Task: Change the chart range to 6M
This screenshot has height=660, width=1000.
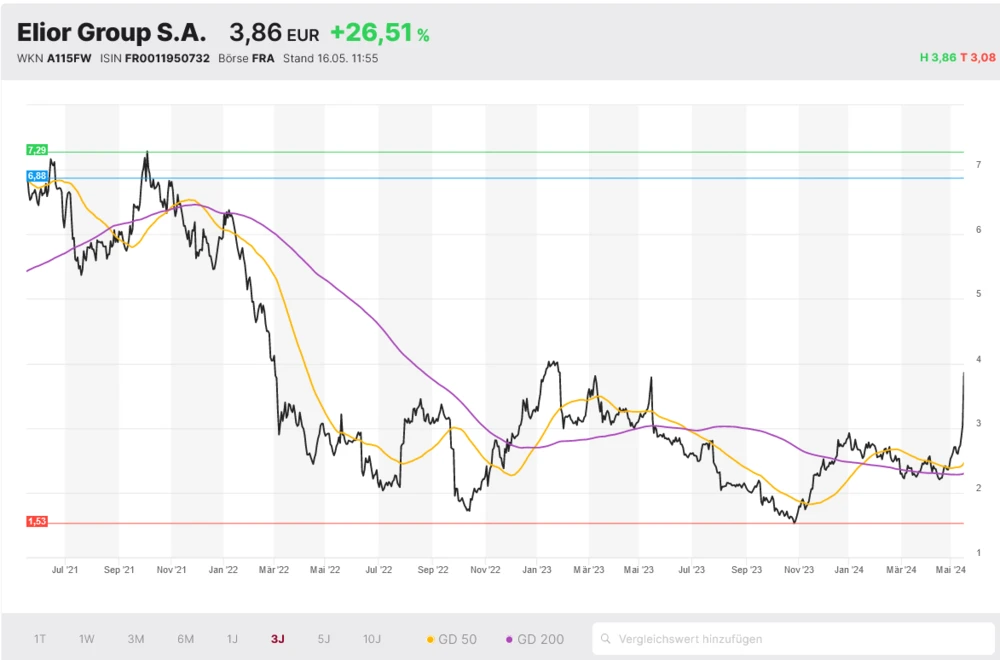Action: point(185,638)
